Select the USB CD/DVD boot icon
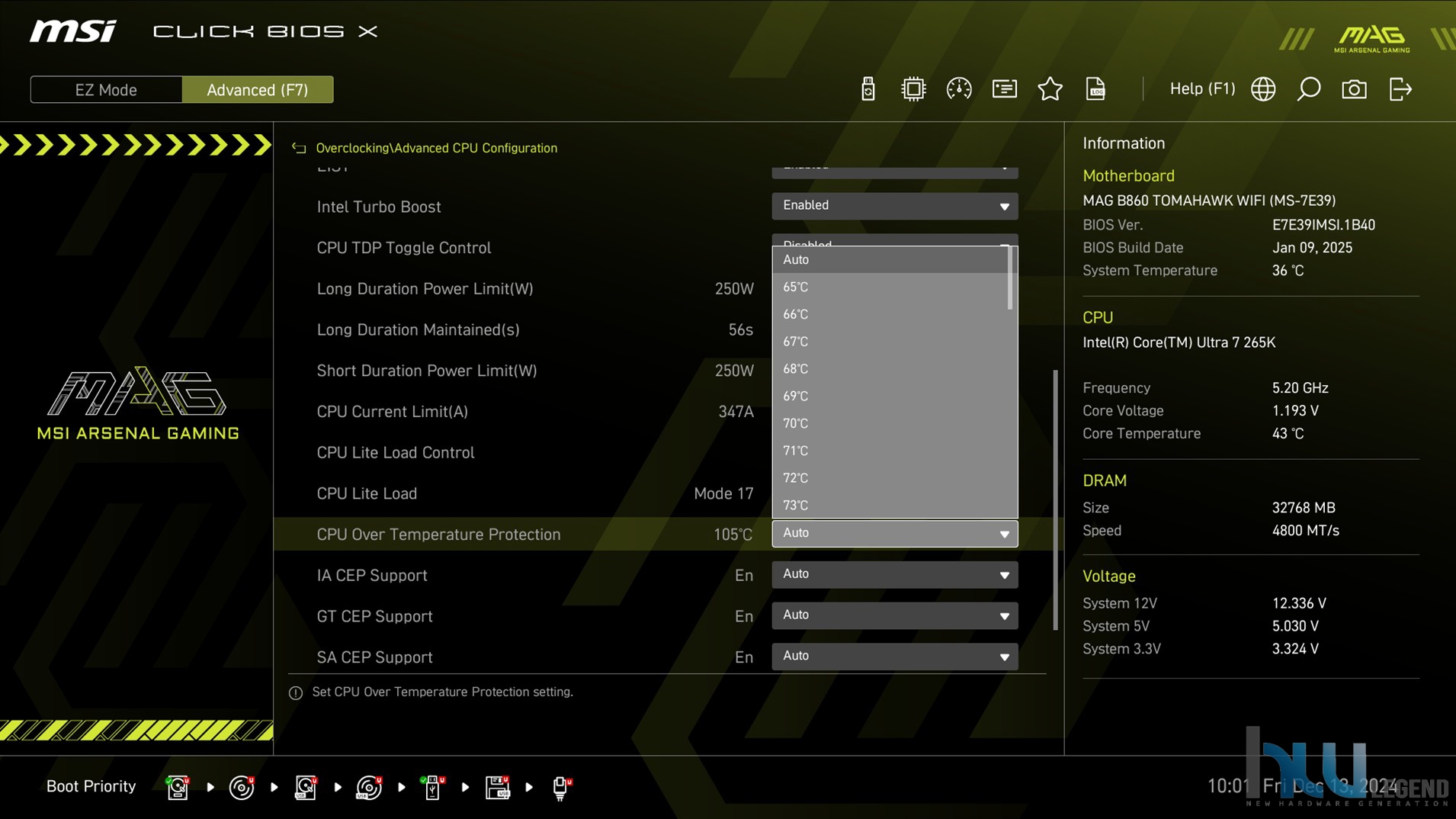 (x=370, y=787)
